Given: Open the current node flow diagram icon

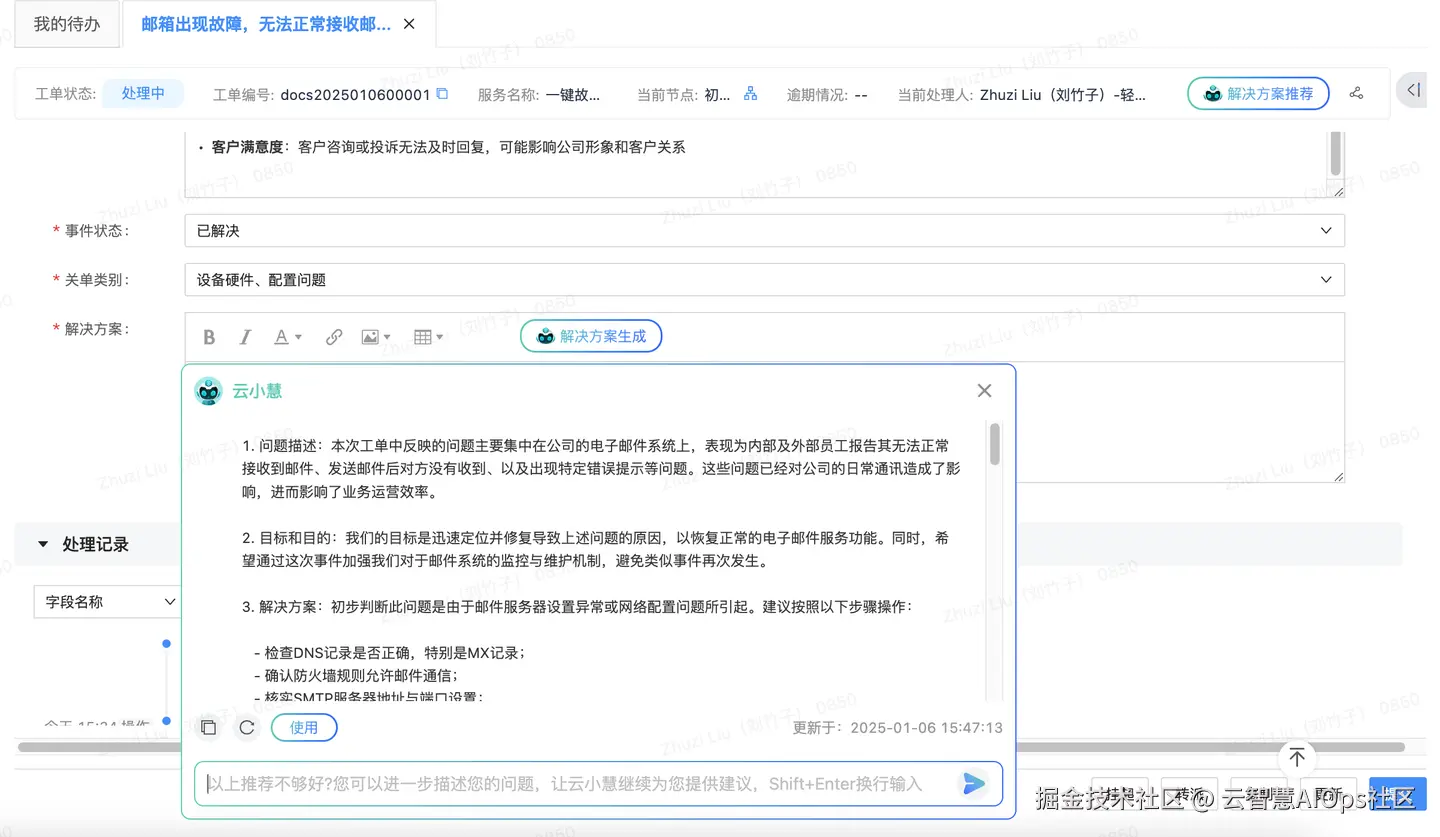Looking at the screenshot, I should [x=750, y=94].
